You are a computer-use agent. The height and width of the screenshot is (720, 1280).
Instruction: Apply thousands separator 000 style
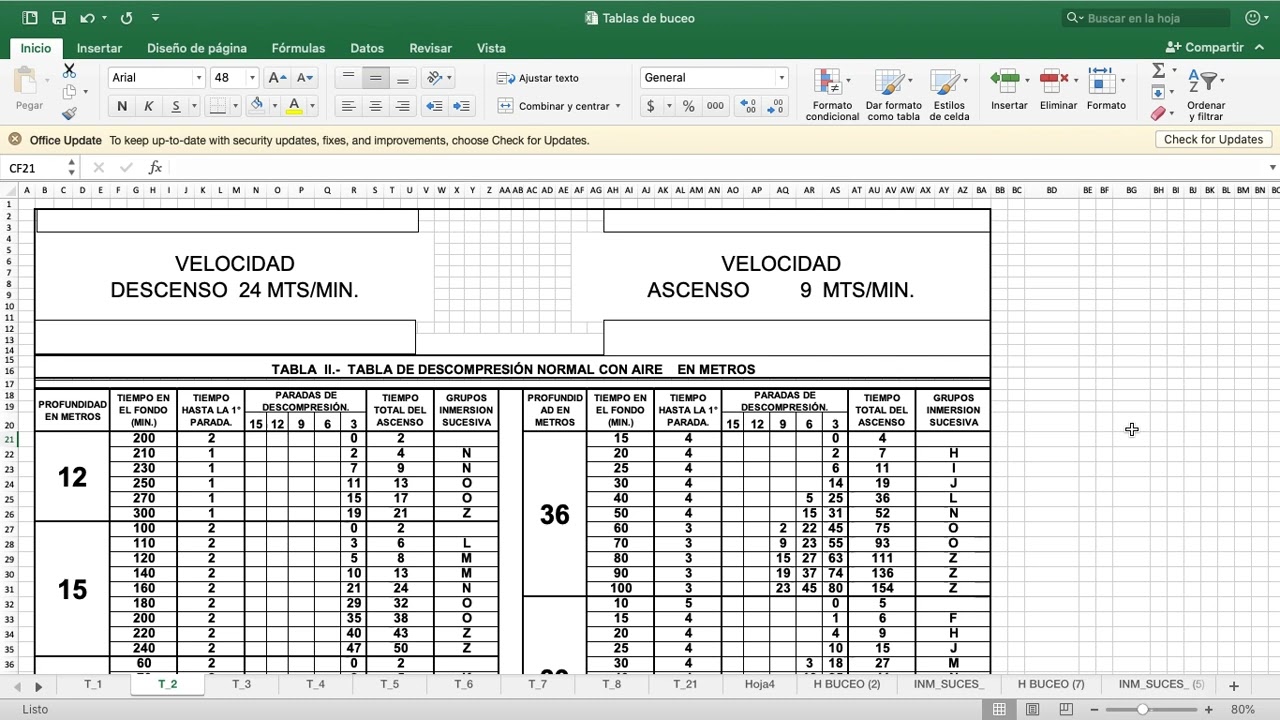click(715, 106)
